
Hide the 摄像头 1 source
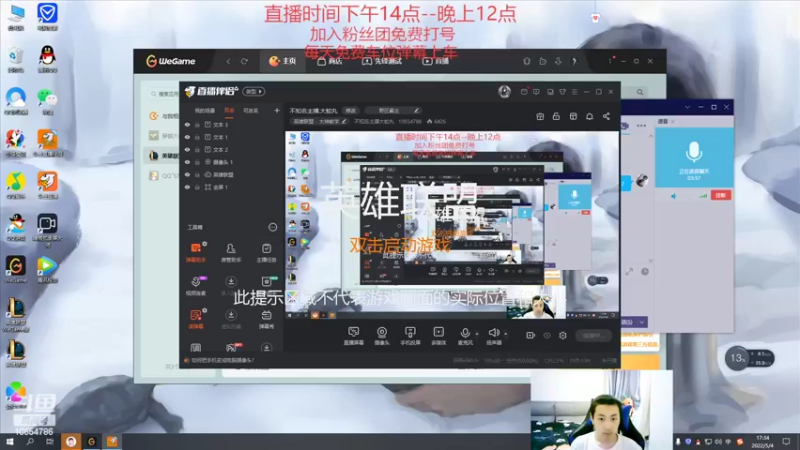click(187, 162)
